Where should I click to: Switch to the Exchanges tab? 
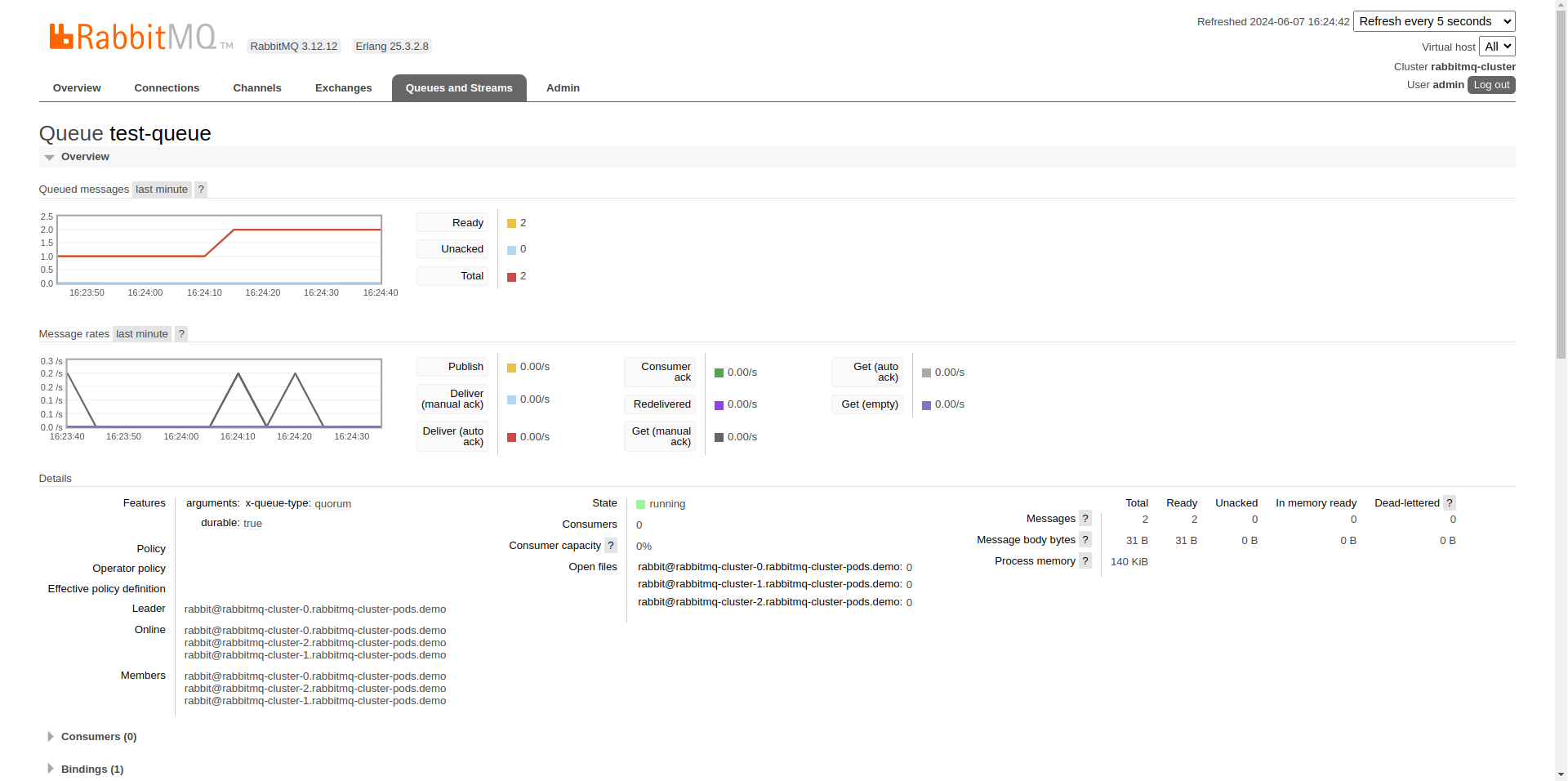click(343, 88)
